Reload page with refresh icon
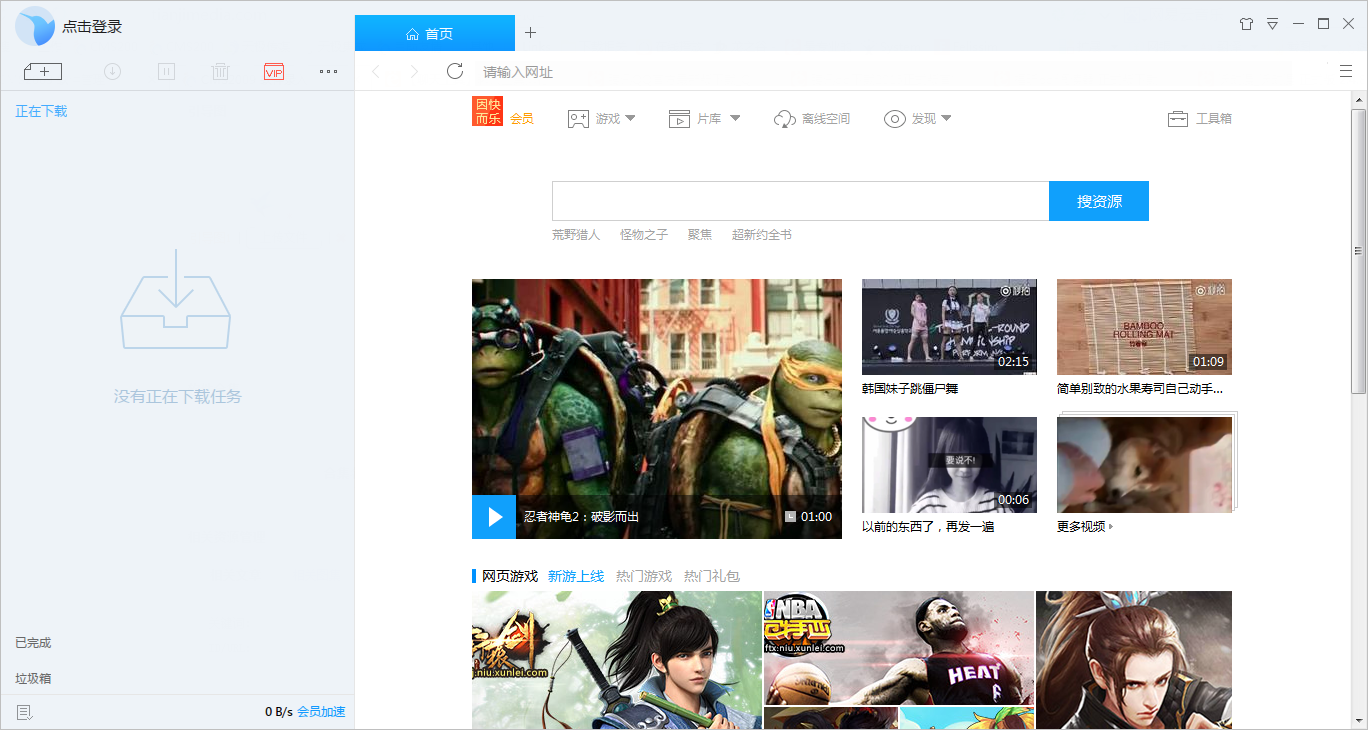1368x730 pixels. 455,71
